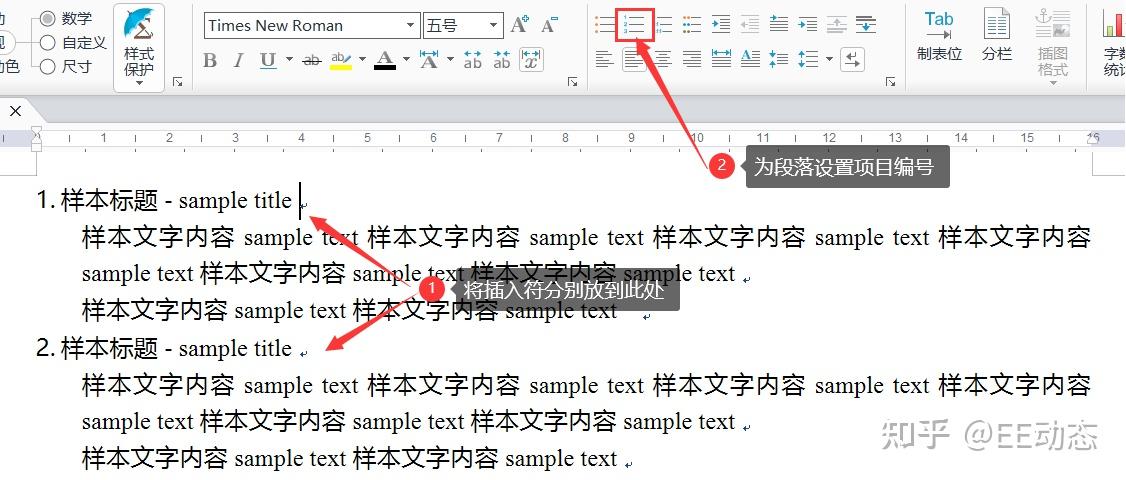Apply multilevel numbered list format
This screenshot has height=480, width=1126.
[x=664, y=25]
